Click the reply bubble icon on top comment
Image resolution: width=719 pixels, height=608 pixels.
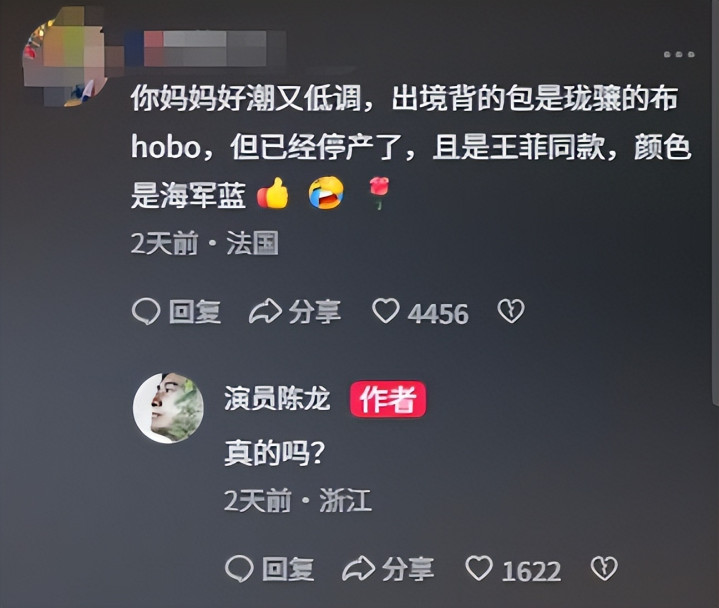(x=146, y=312)
